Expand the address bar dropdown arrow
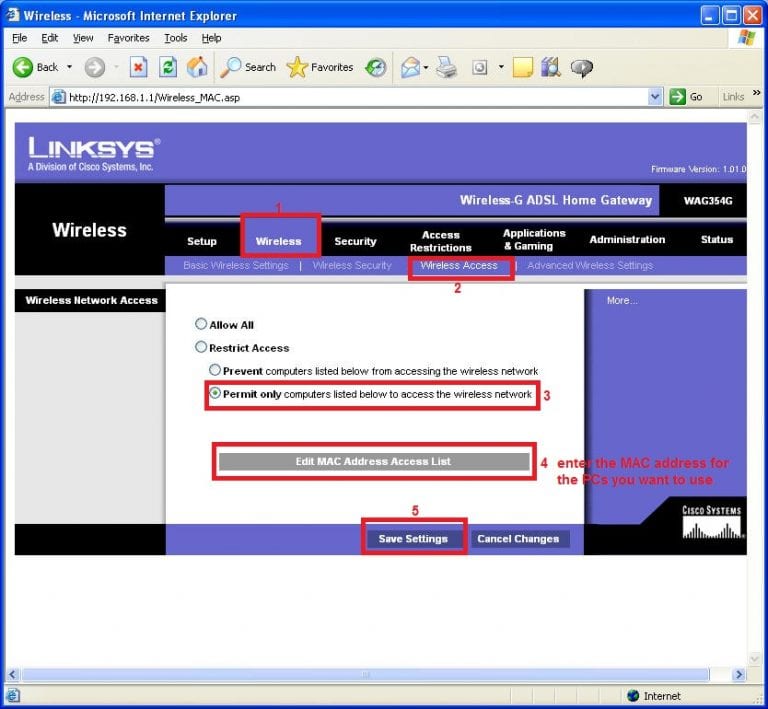This screenshot has height=709, width=768. point(656,97)
